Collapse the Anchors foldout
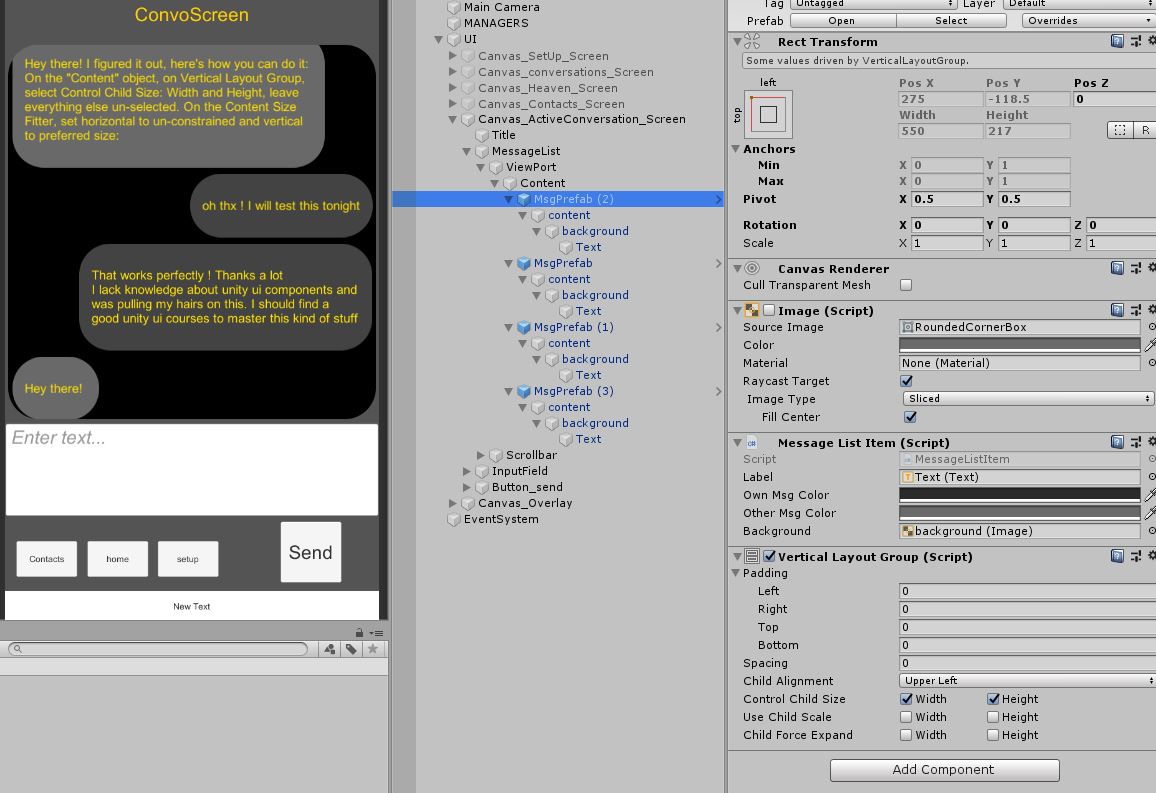 point(735,149)
